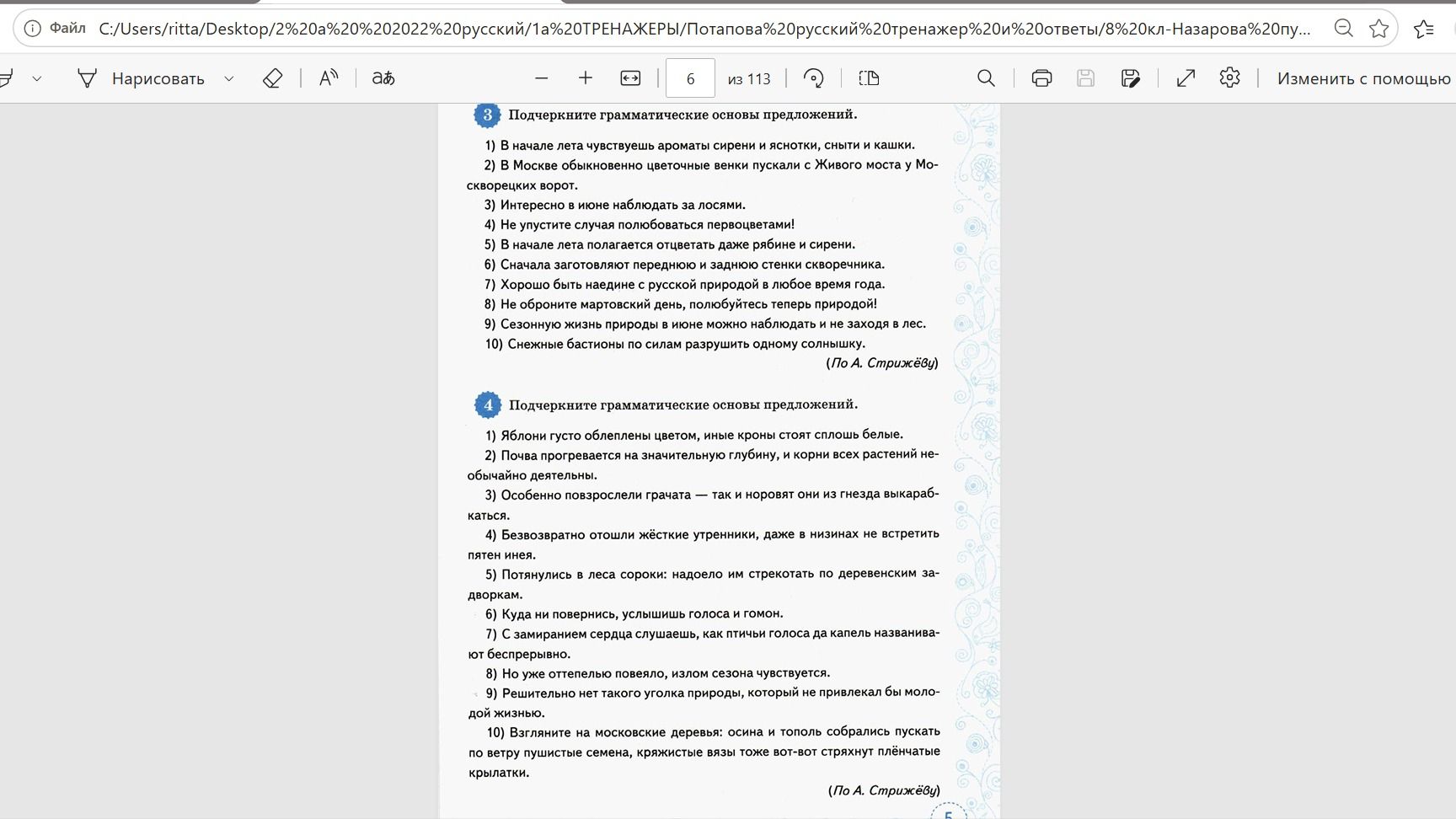Open the favorites list icon
This screenshot has height=819, width=1456.
click(x=1424, y=29)
